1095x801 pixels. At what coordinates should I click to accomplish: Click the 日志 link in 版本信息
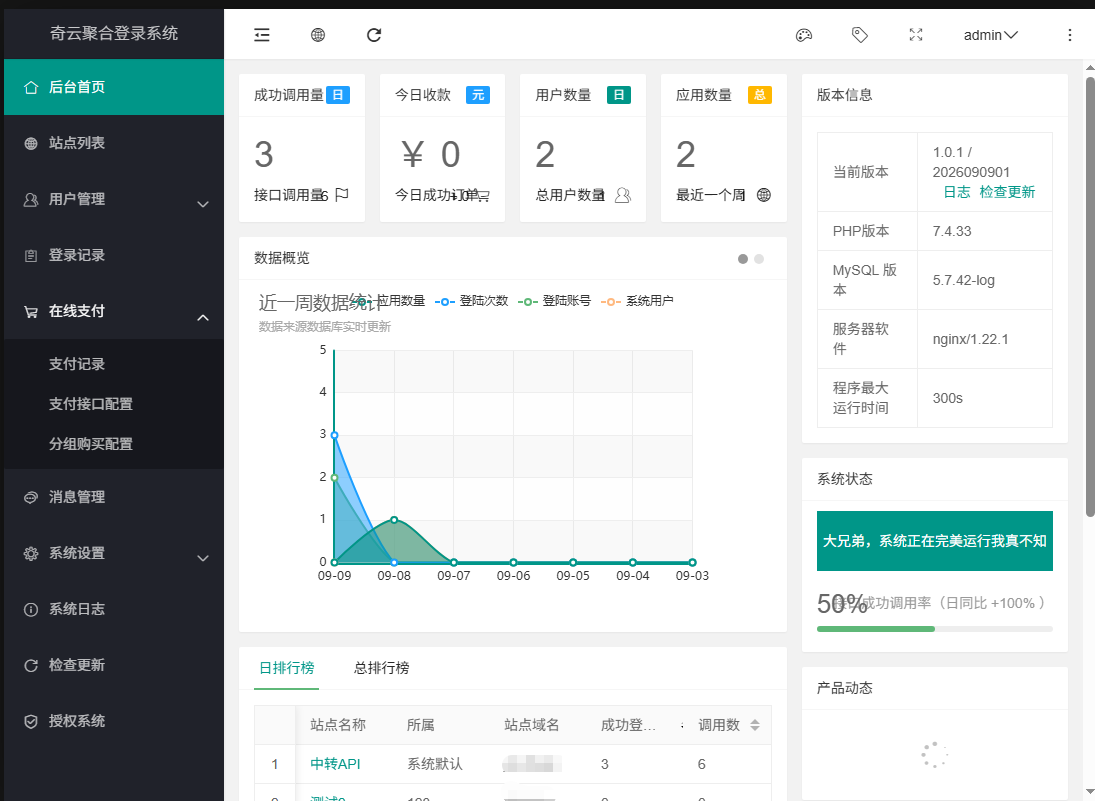click(957, 192)
